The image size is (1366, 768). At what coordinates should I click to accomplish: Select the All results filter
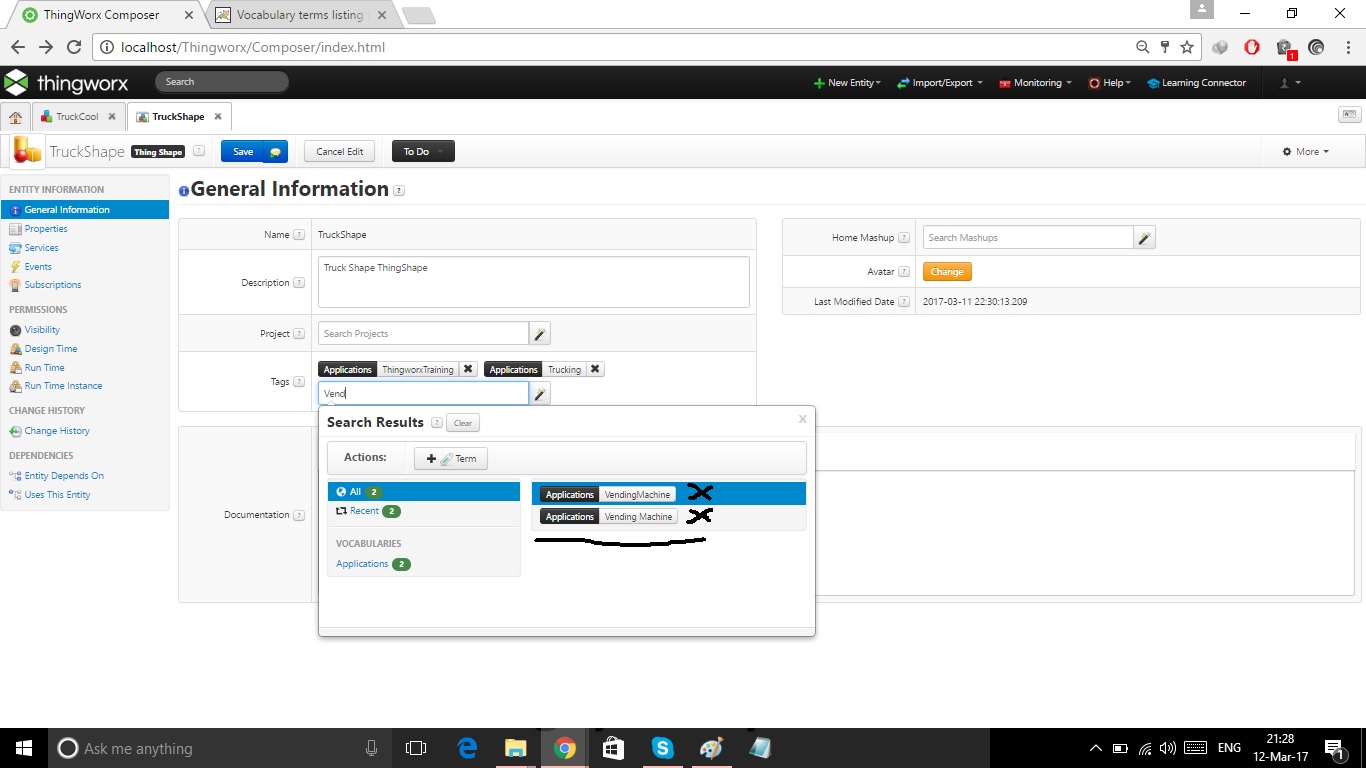pos(424,492)
